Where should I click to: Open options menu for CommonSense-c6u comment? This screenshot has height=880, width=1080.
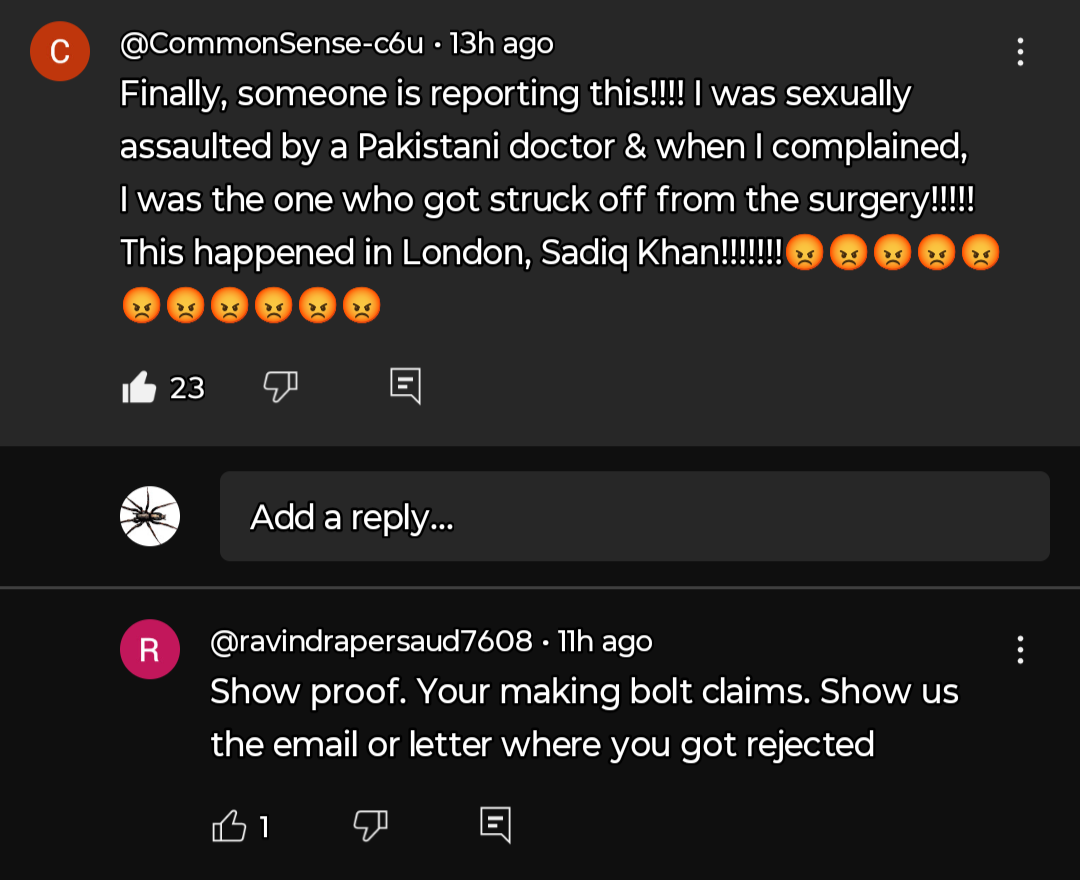click(x=1020, y=52)
